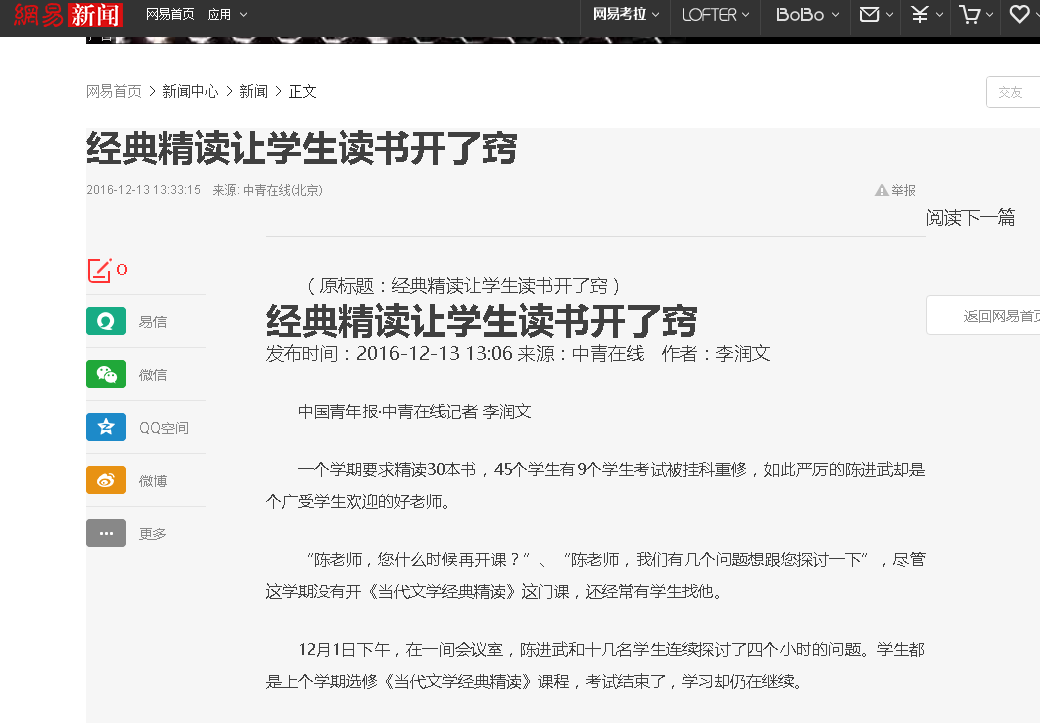The image size is (1040, 723).
Task: Open the BoBo menu
Action: [x=807, y=15]
